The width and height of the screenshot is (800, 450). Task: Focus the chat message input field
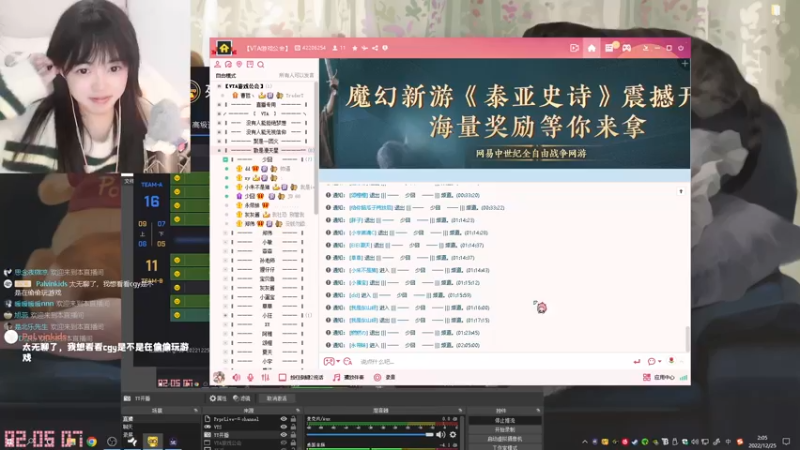(x=492, y=362)
